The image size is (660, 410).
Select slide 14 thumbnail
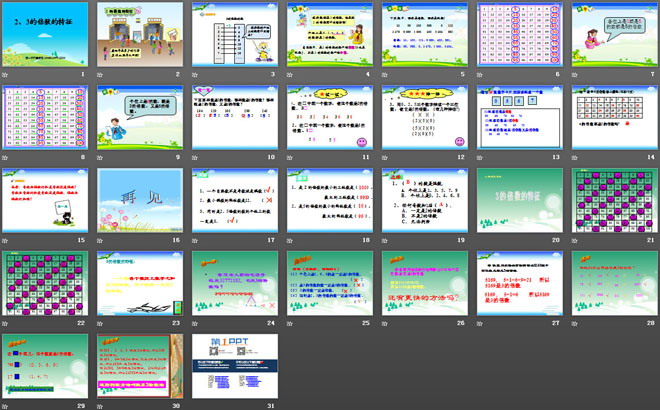[615, 117]
